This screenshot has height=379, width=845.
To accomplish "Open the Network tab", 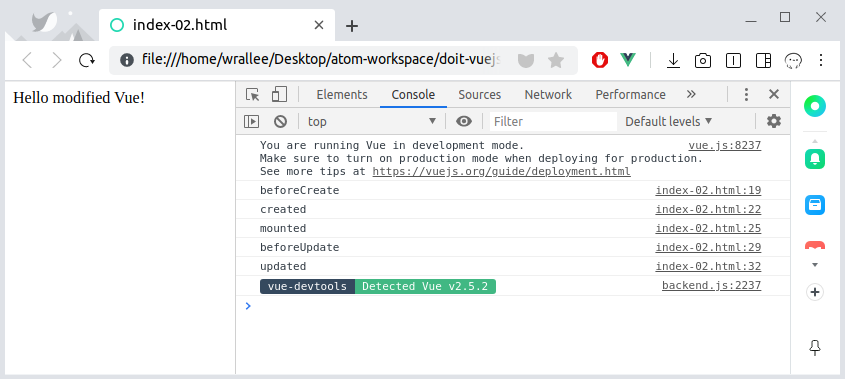I will [x=548, y=95].
